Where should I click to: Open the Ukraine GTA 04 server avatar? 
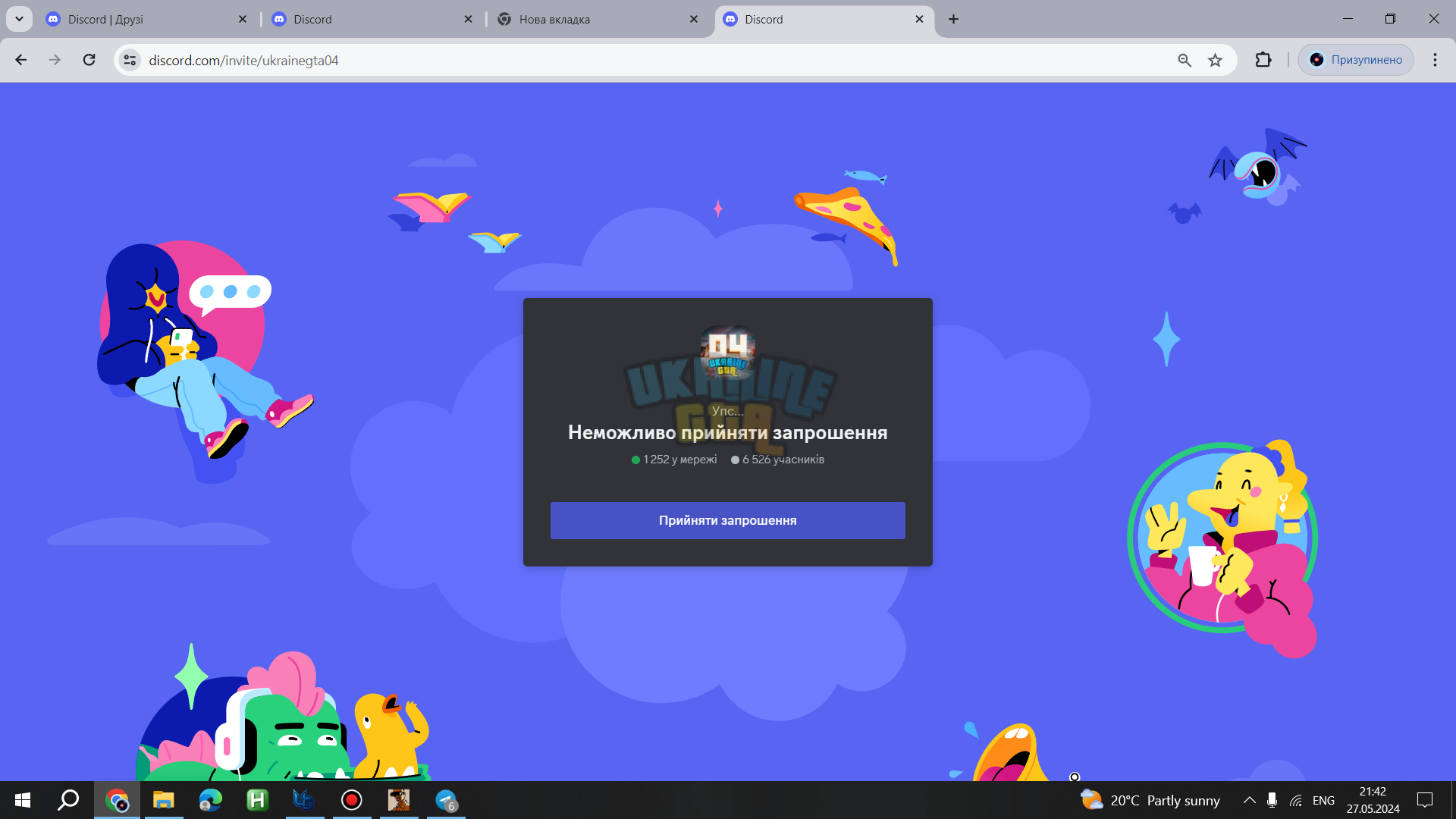[x=728, y=353]
